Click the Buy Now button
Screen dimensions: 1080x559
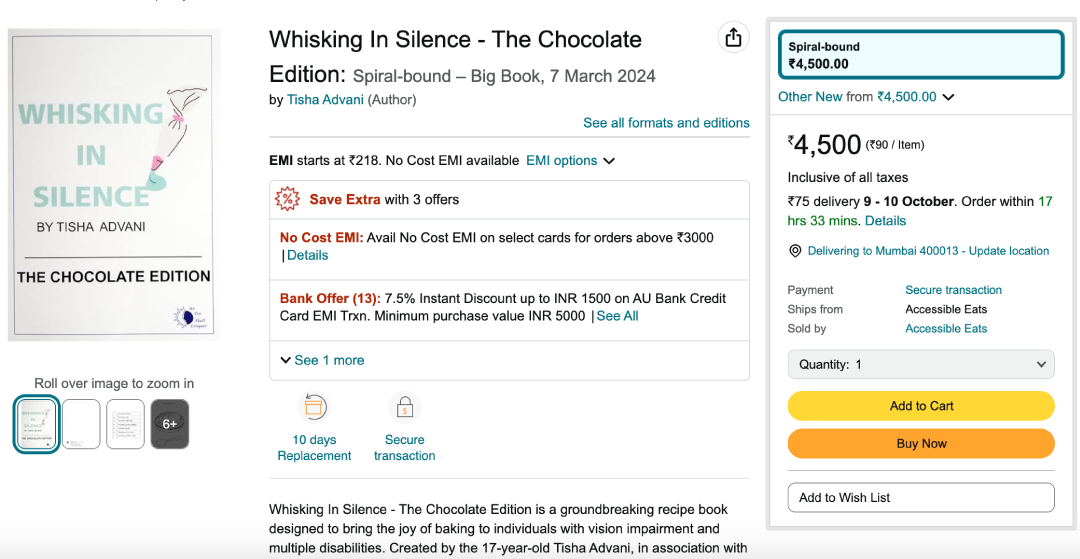[x=921, y=443]
